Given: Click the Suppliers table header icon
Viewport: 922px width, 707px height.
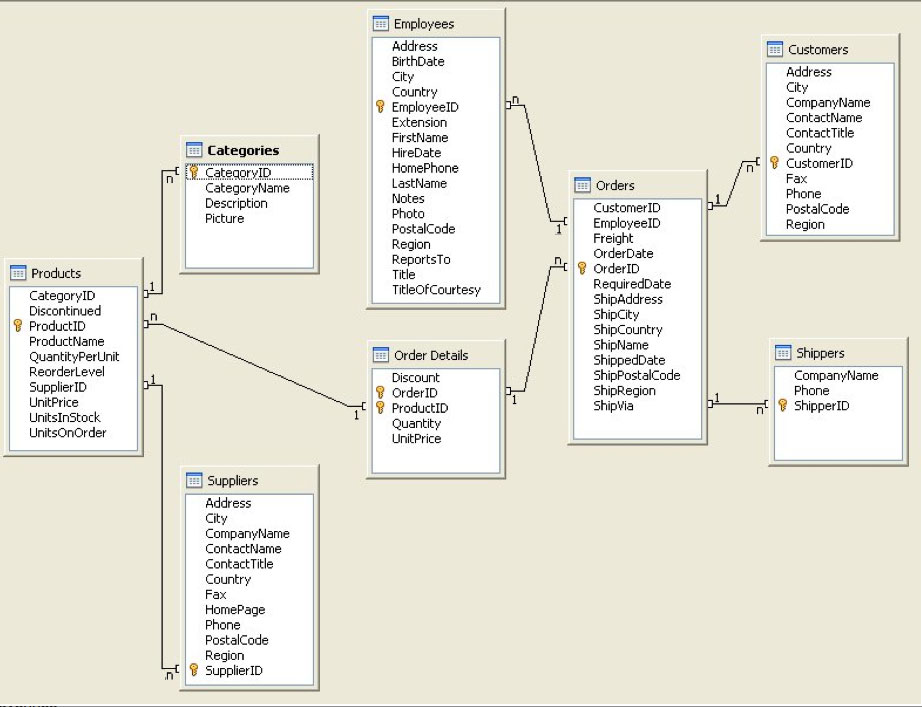Looking at the screenshot, I should (194, 480).
